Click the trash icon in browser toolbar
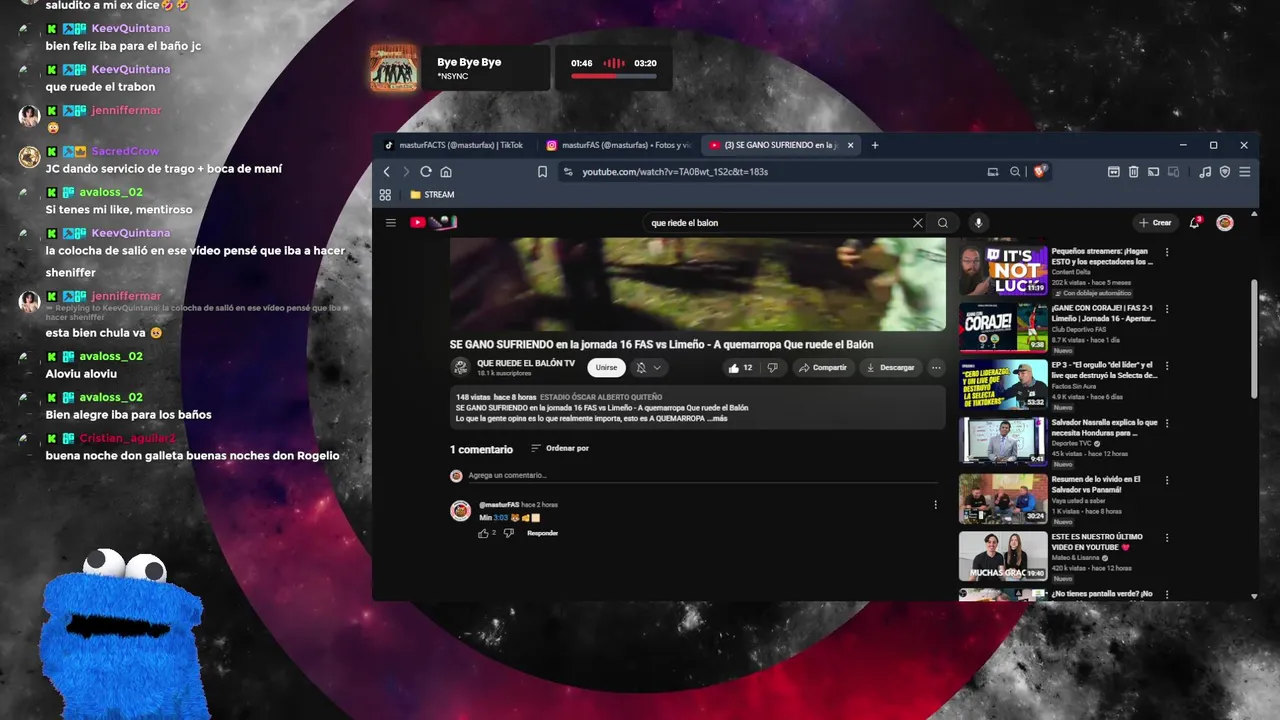This screenshot has width=1280, height=720. click(1133, 172)
